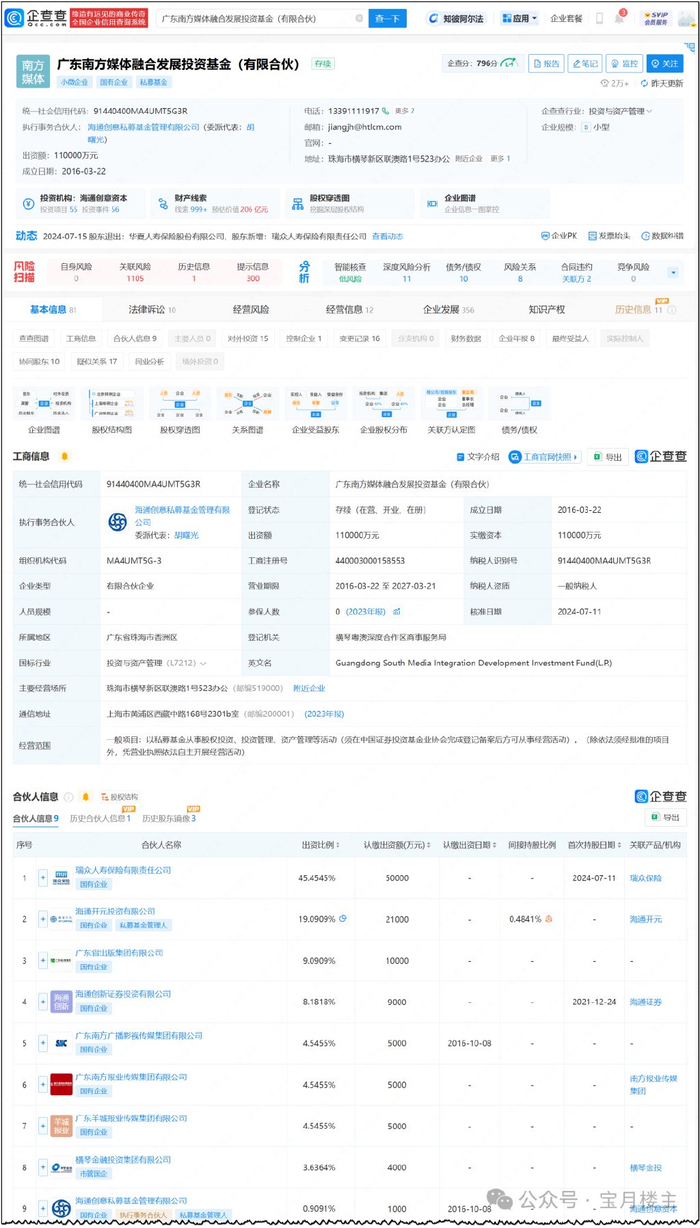Expand row 1 瑞众人寿保险 plus toggle

click(x=42, y=877)
